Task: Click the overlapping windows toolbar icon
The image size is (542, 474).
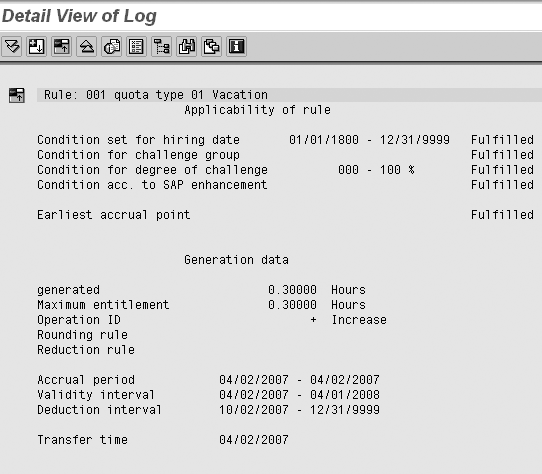Action: (x=212, y=46)
